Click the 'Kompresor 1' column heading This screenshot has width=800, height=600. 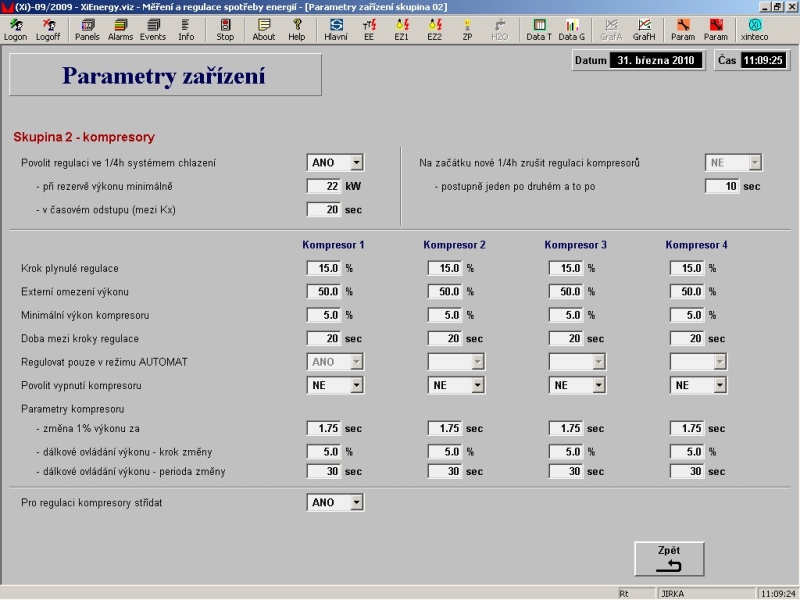tap(333, 245)
